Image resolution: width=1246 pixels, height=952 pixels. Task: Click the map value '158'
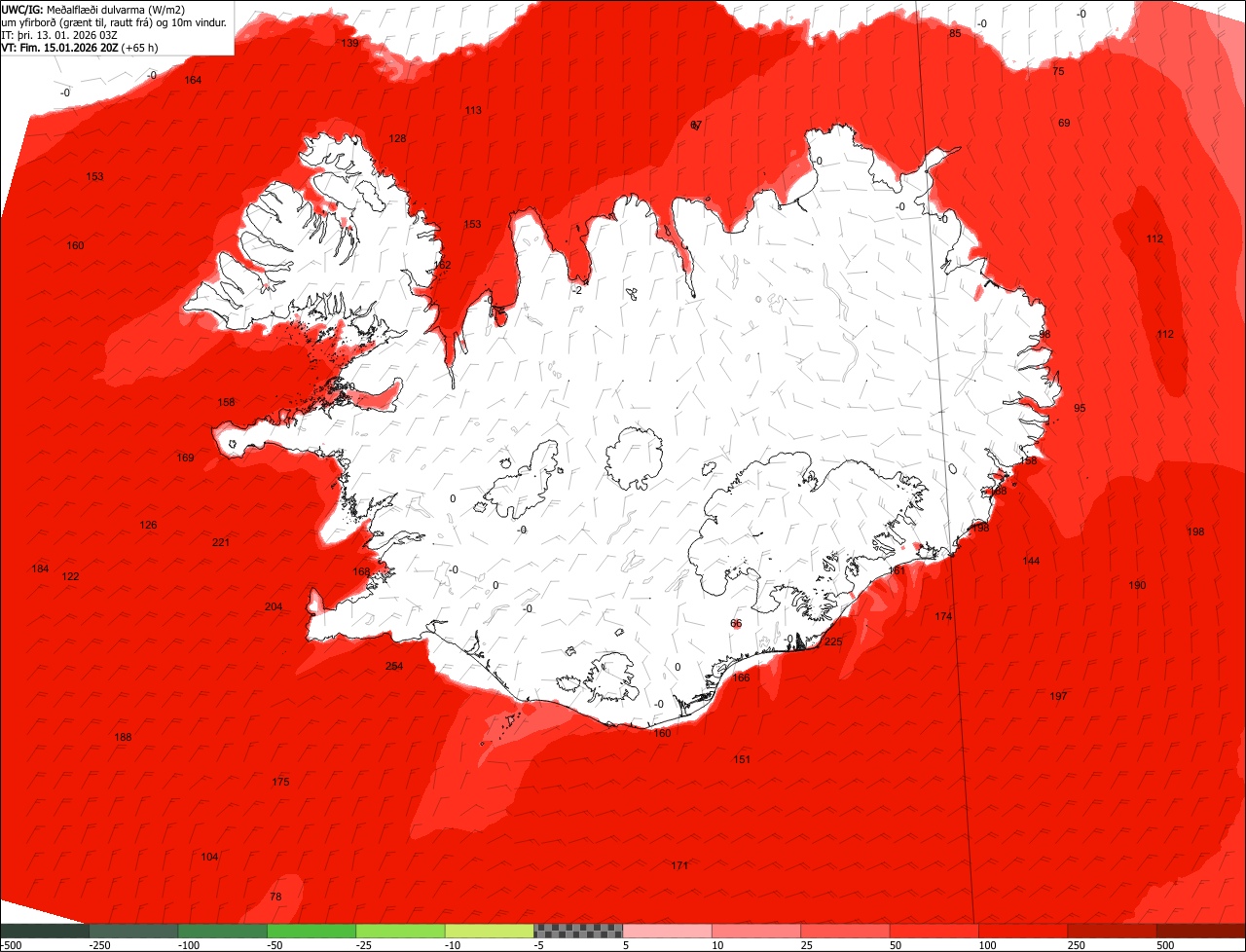(x=226, y=402)
